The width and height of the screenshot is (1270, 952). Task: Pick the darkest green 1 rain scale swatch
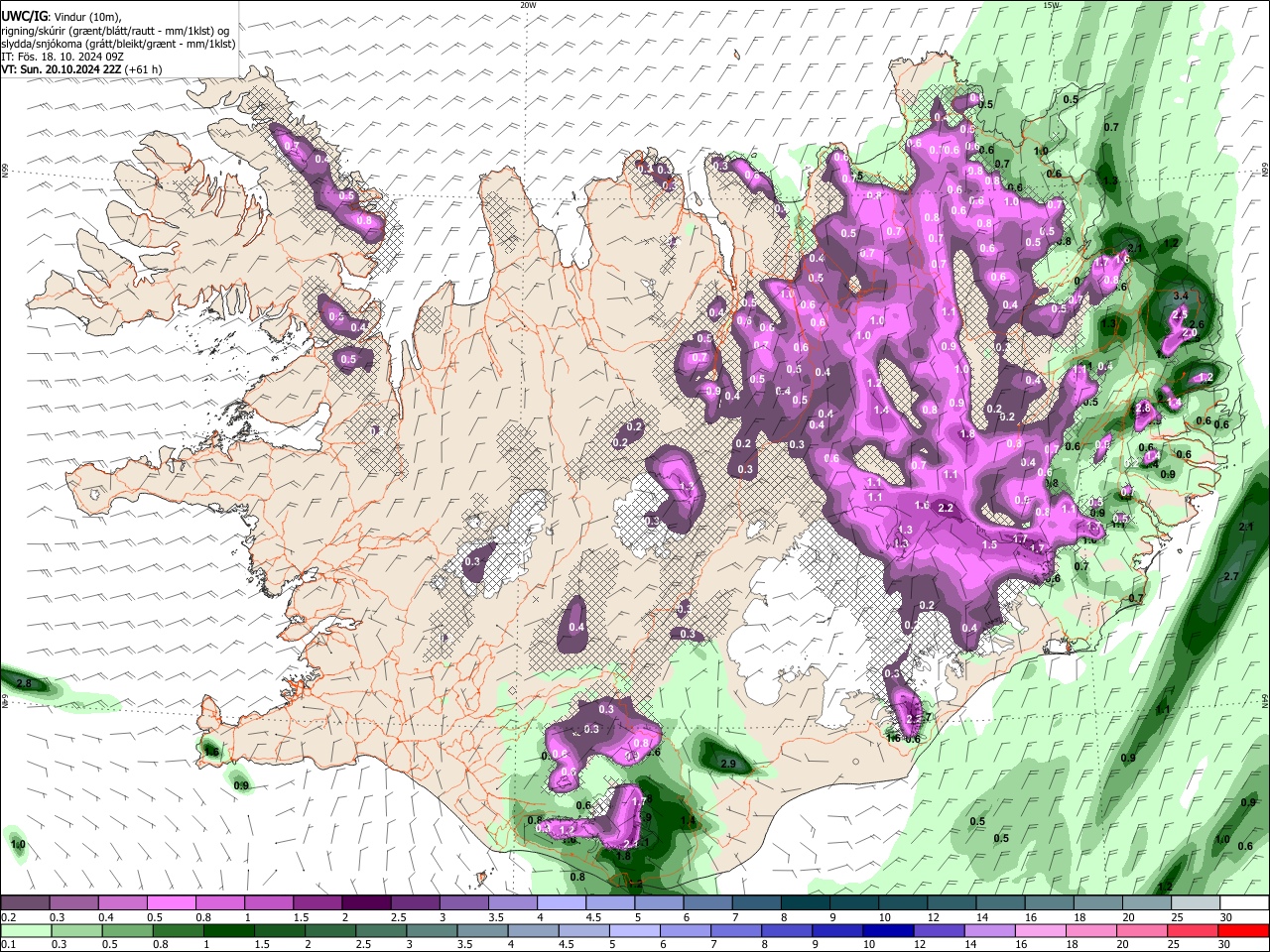click(x=229, y=930)
